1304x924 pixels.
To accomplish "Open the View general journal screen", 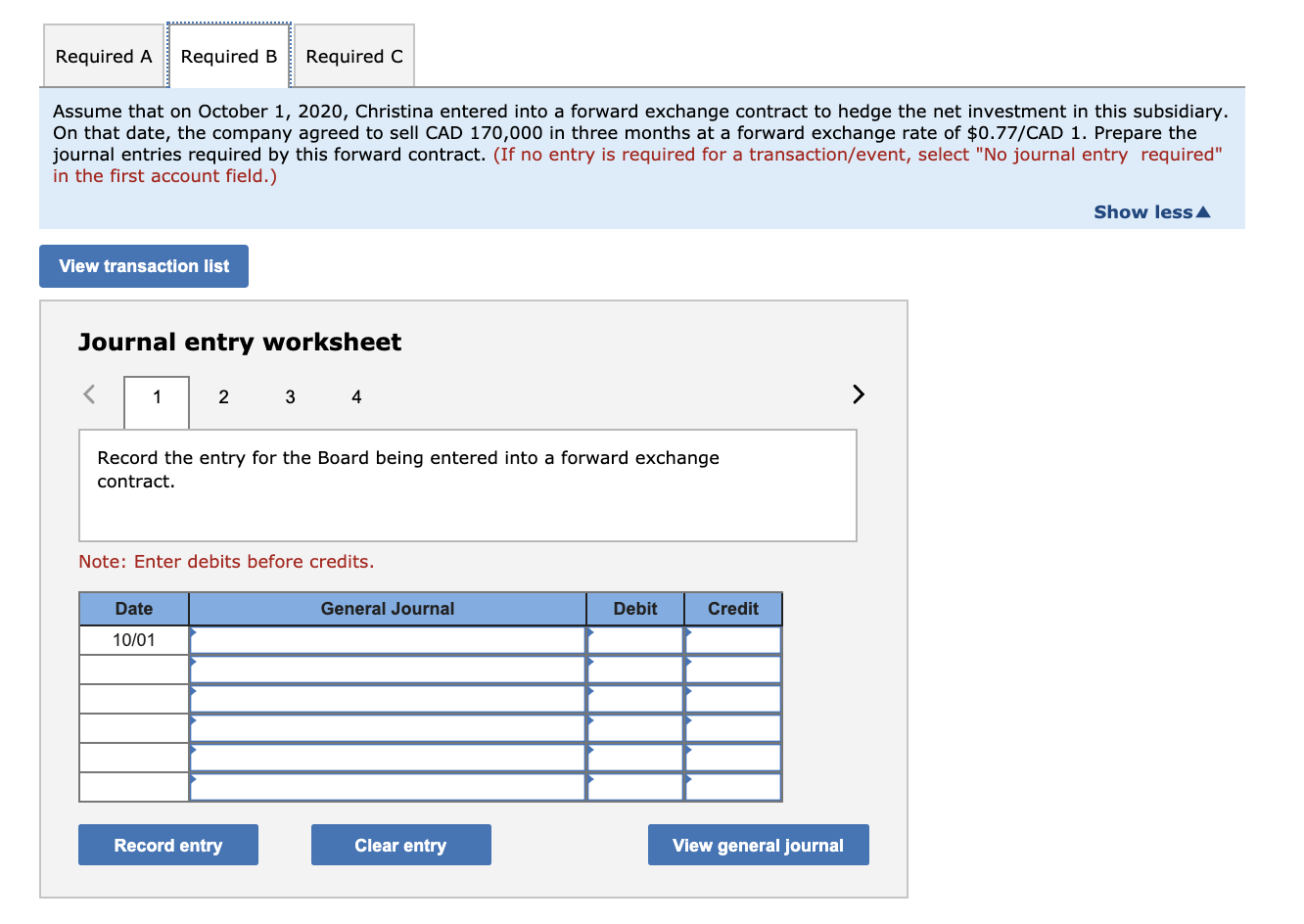I will pyautogui.click(x=758, y=844).
